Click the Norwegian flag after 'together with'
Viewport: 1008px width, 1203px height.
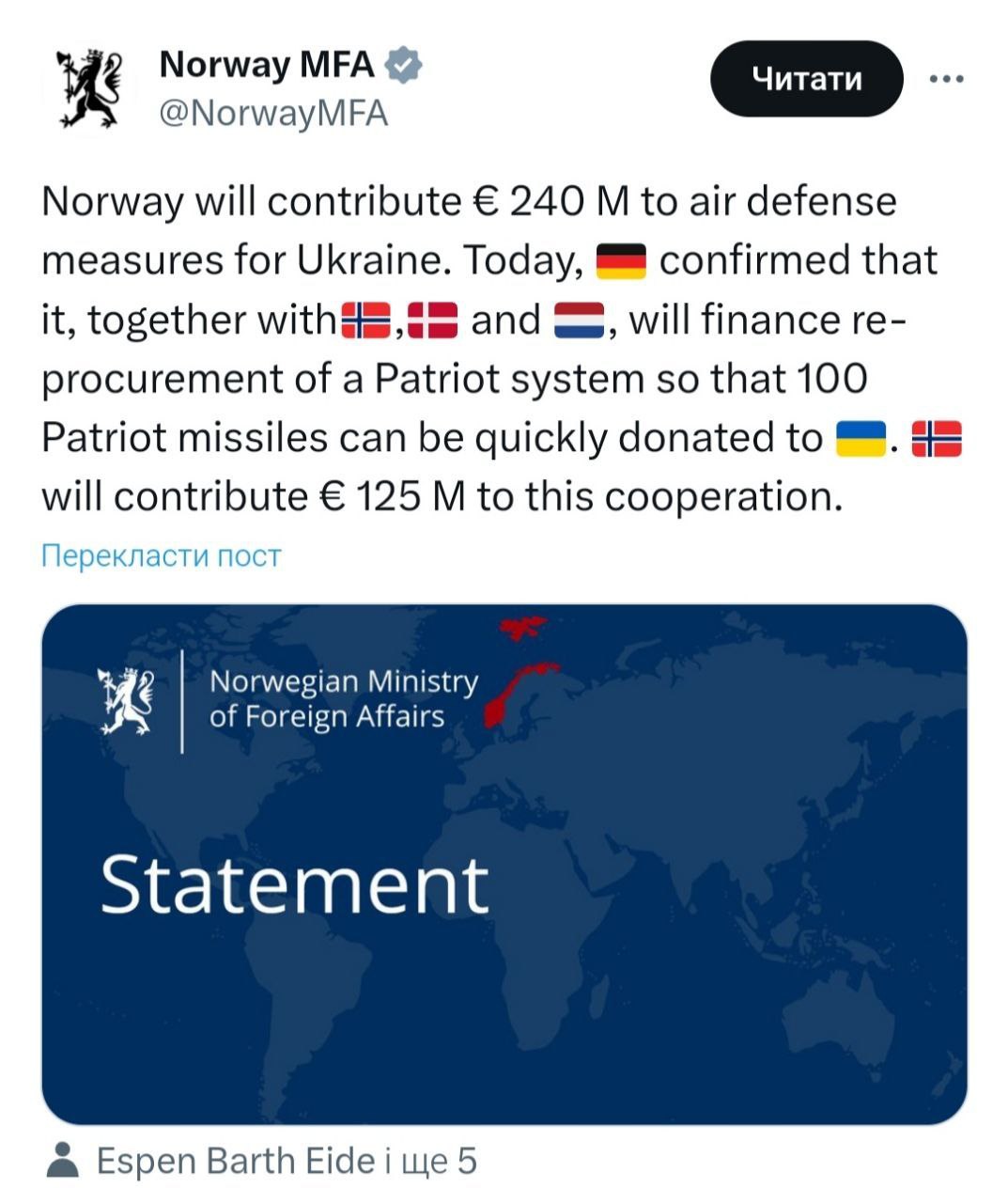(365, 320)
